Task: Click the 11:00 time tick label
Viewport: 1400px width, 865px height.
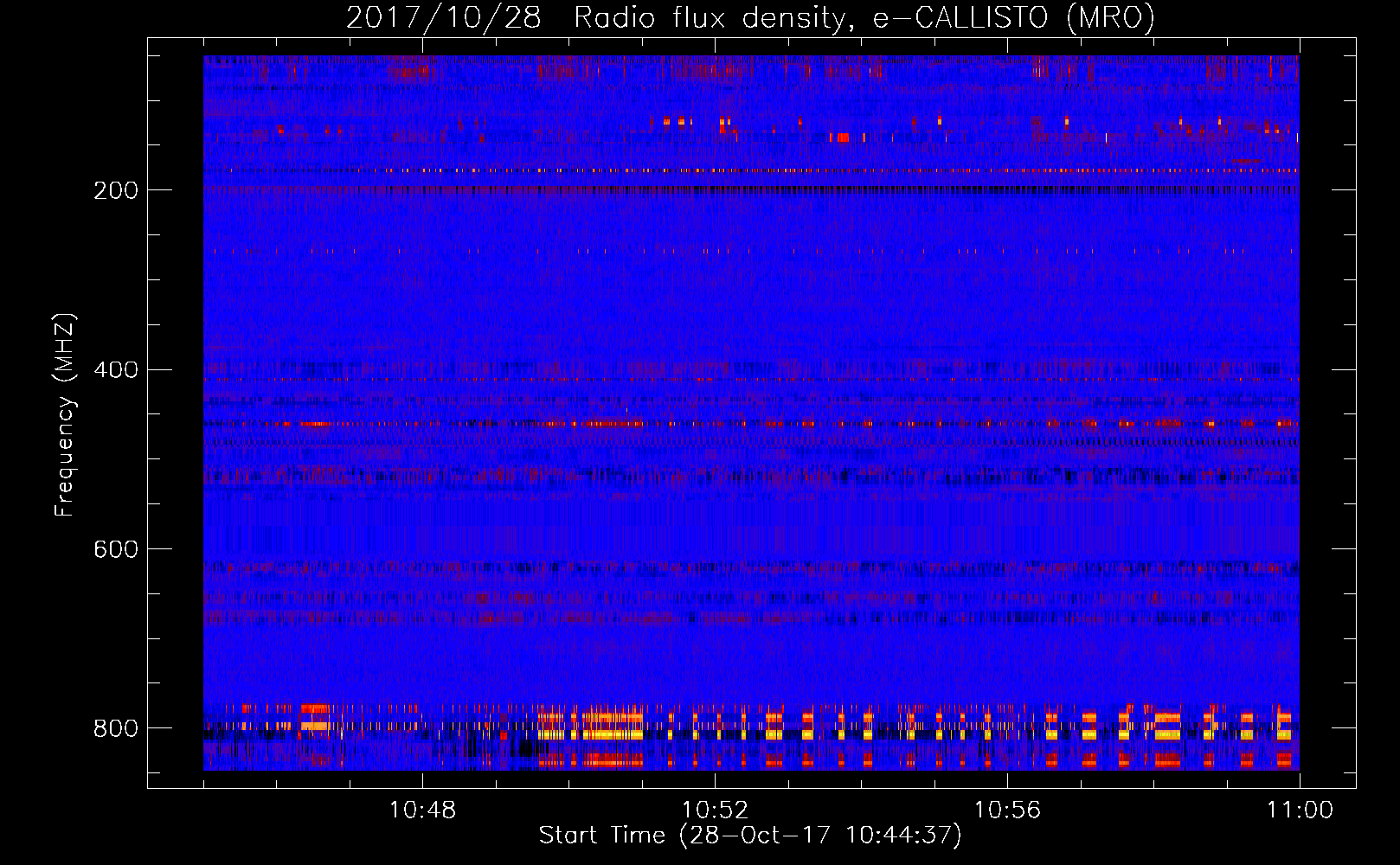Action: tap(1300, 811)
